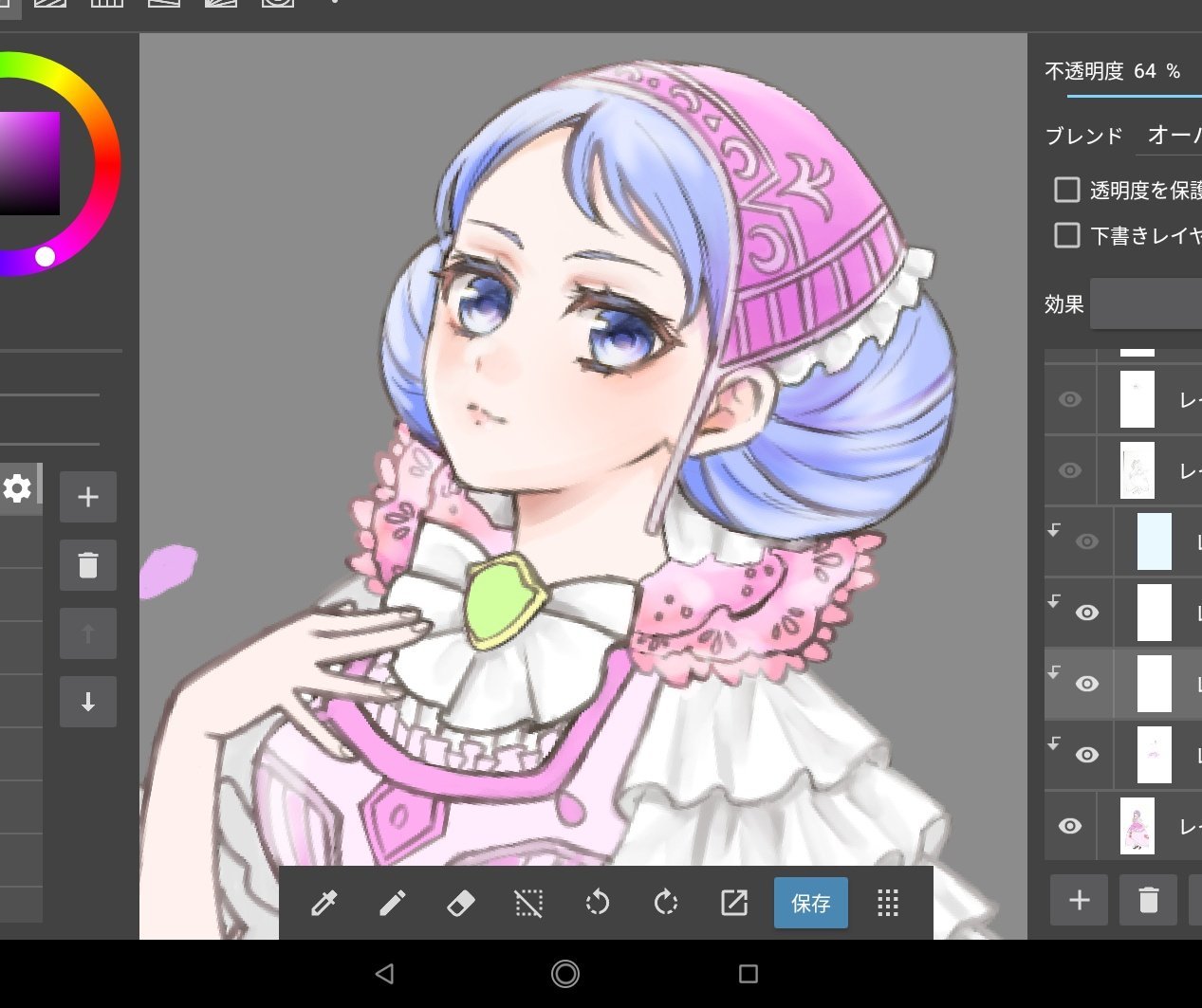Rotate canvas counterclockwise
Screen dimensions: 1202x1008
click(598, 904)
